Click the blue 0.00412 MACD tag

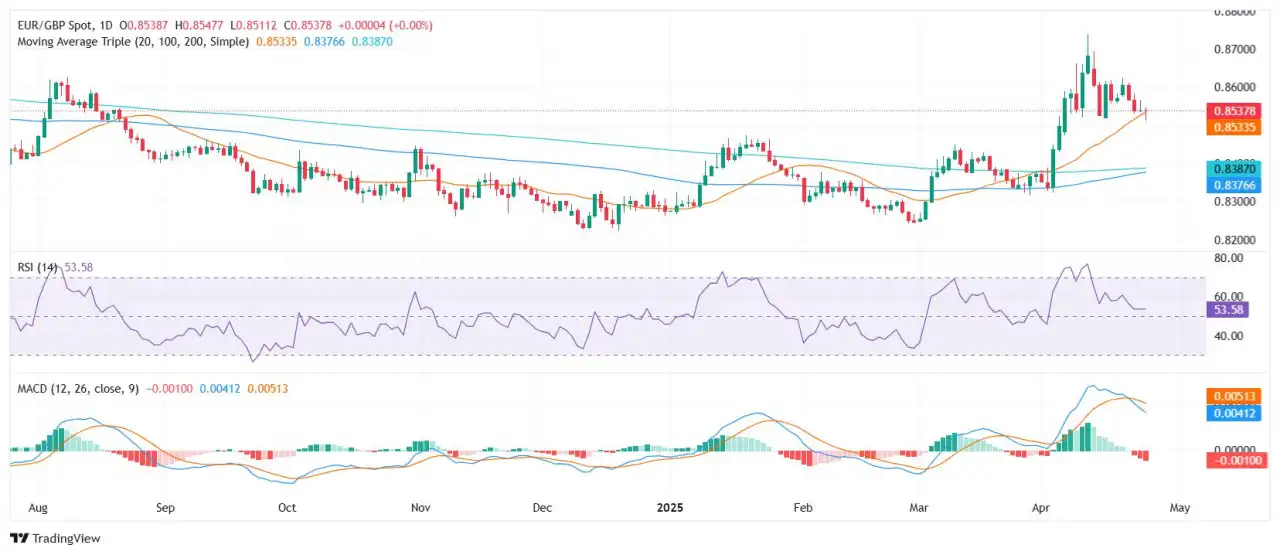tap(1236, 411)
